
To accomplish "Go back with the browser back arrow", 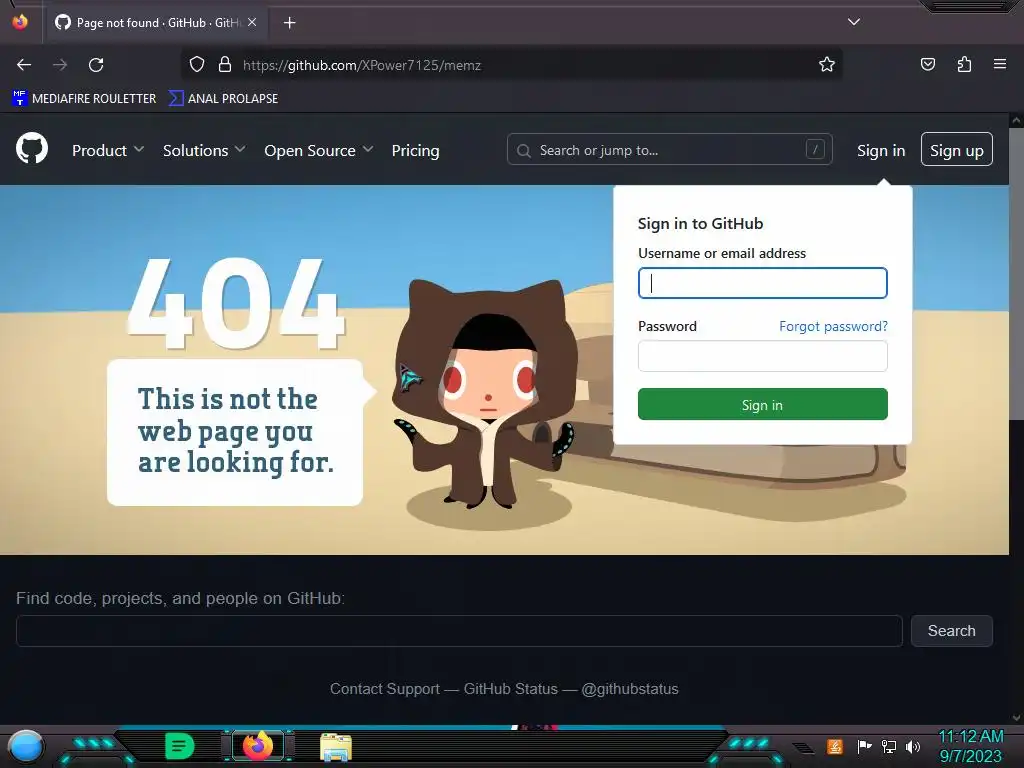I will 24,65.
